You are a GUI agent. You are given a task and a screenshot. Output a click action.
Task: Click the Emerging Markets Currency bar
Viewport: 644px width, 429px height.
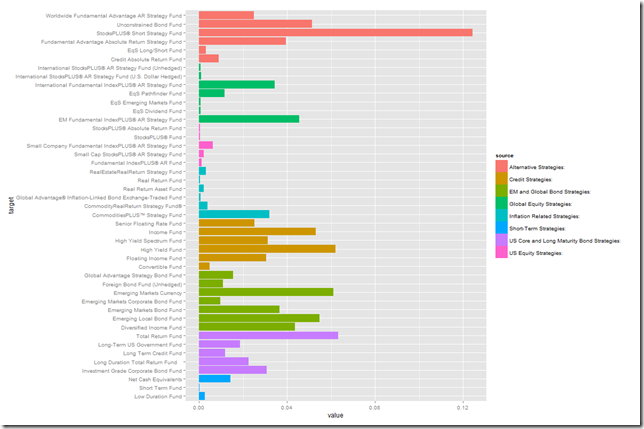(x=266, y=292)
